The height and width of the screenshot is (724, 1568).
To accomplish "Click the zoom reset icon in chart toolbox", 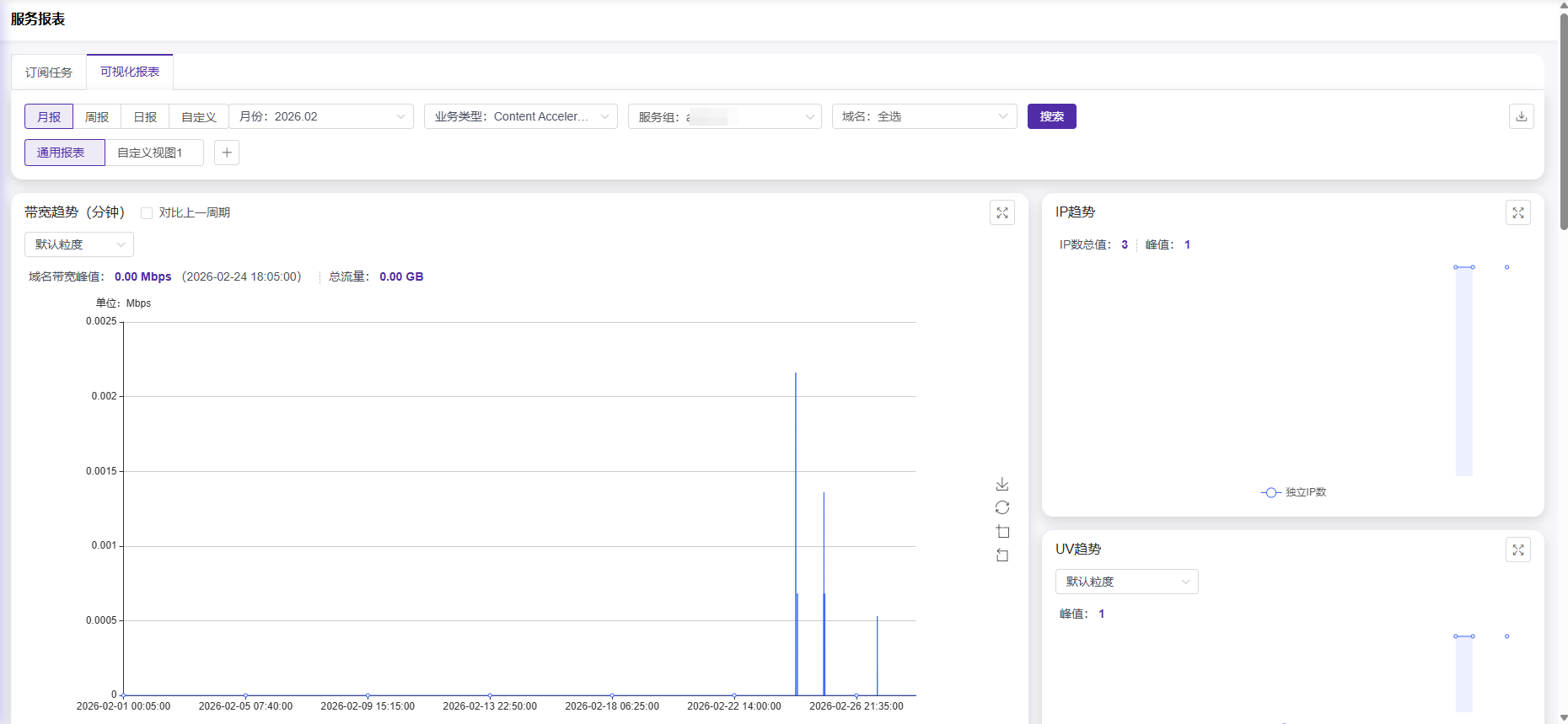I will (x=1001, y=555).
